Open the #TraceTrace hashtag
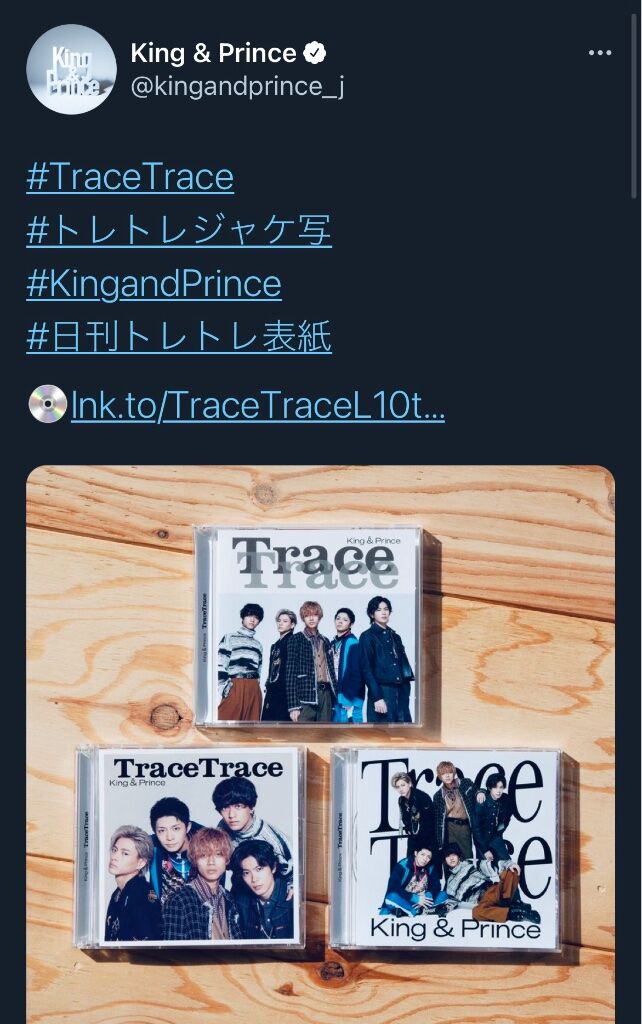The width and height of the screenshot is (642, 1024). pyautogui.click(x=130, y=178)
